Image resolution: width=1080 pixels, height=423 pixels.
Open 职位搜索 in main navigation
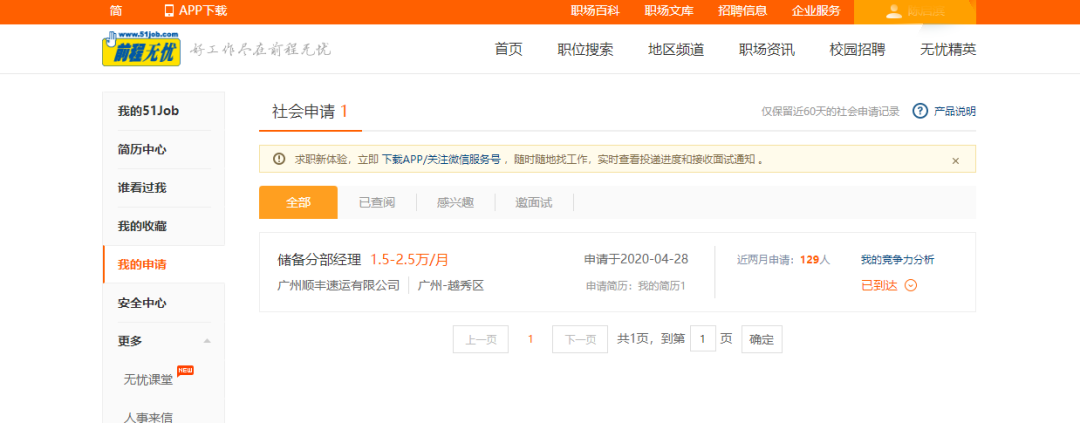point(585,49)
